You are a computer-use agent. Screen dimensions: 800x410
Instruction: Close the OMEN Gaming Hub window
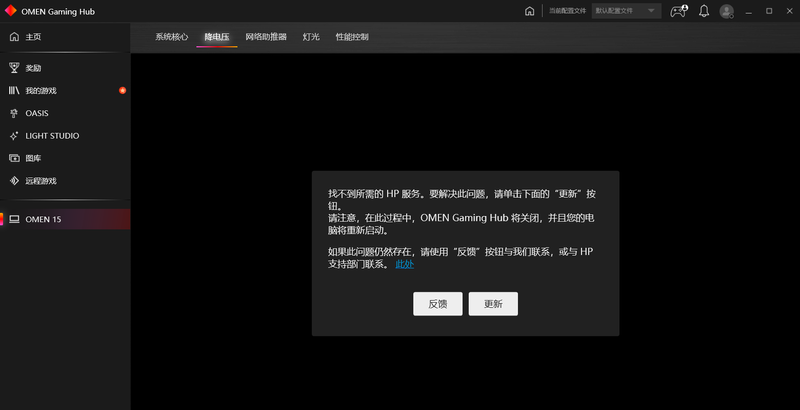(789, 11)
